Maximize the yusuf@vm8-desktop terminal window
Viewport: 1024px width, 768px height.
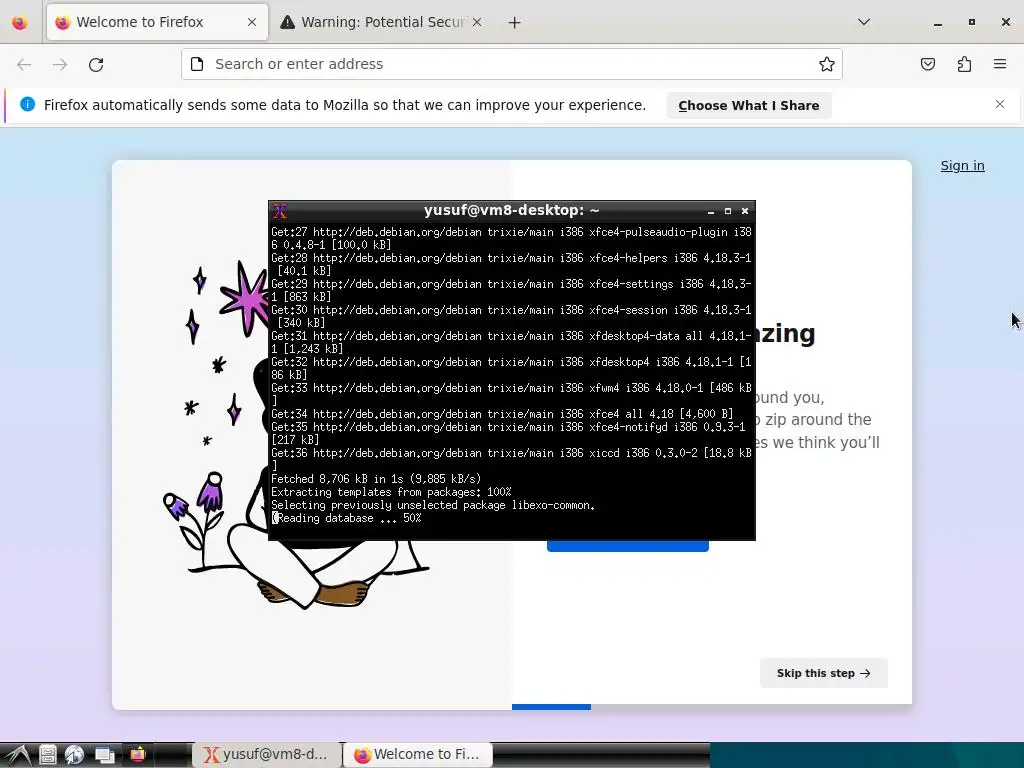tap(728, 211)
